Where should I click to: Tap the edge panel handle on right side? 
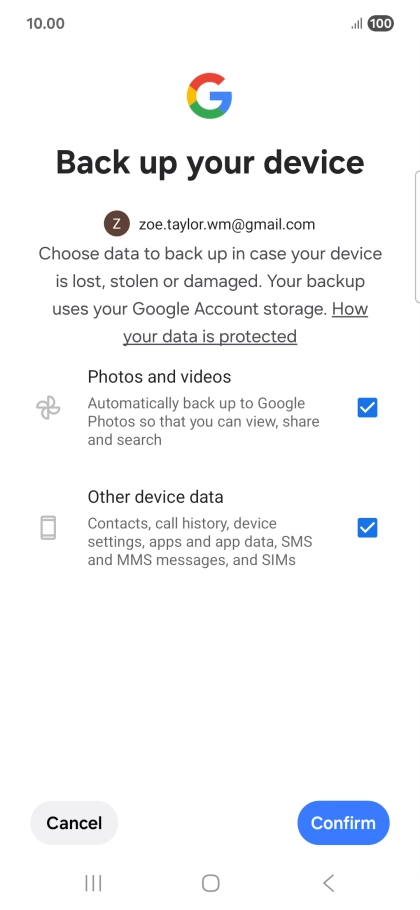(417, 237)
